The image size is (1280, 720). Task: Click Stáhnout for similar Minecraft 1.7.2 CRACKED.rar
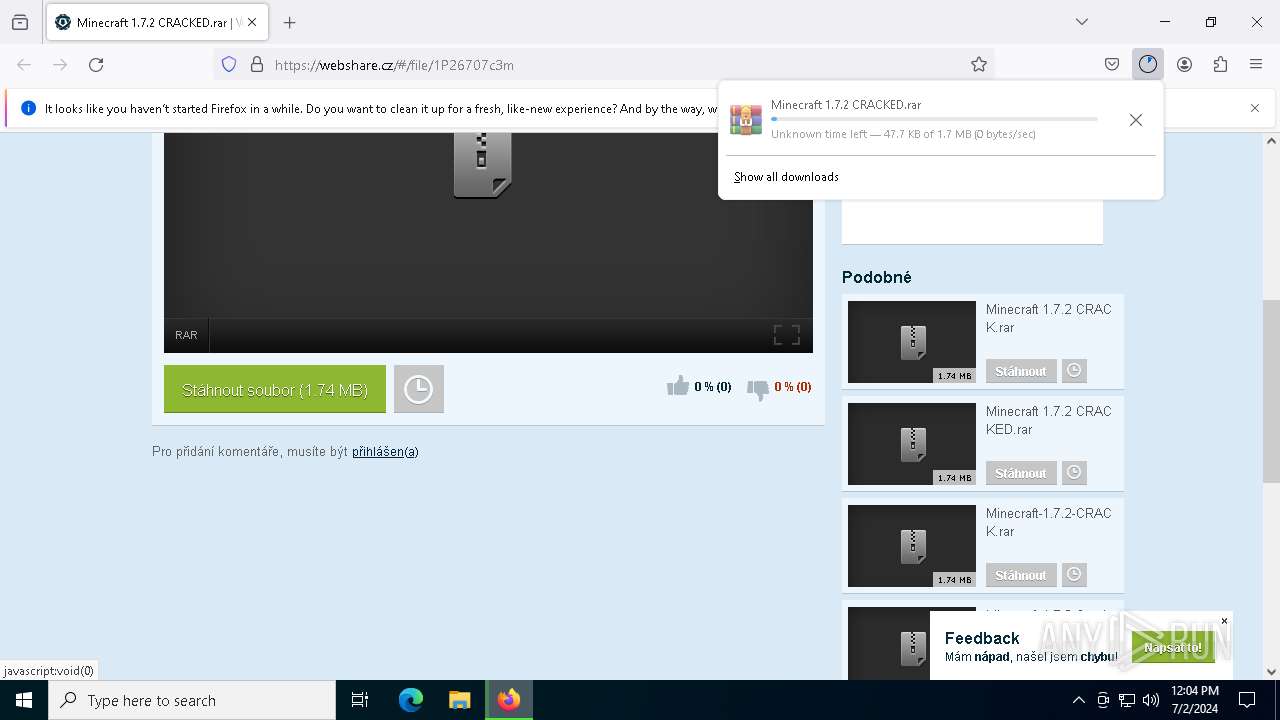click(1021, 473)
